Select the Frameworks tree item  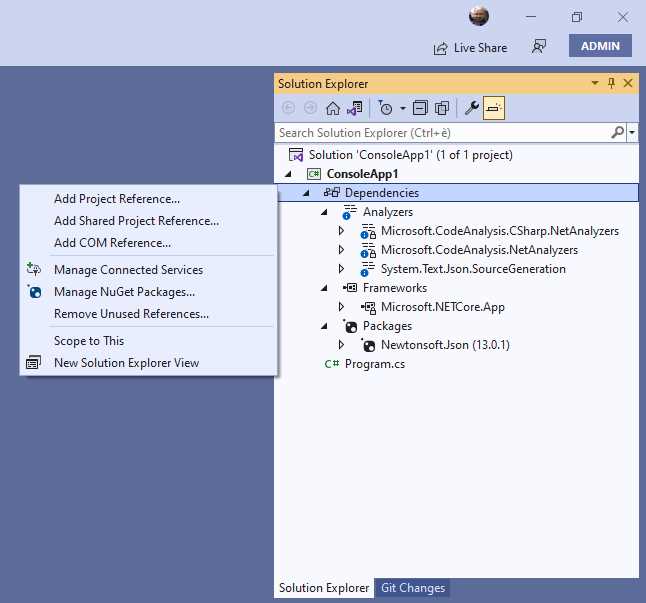tap(395, 288)
